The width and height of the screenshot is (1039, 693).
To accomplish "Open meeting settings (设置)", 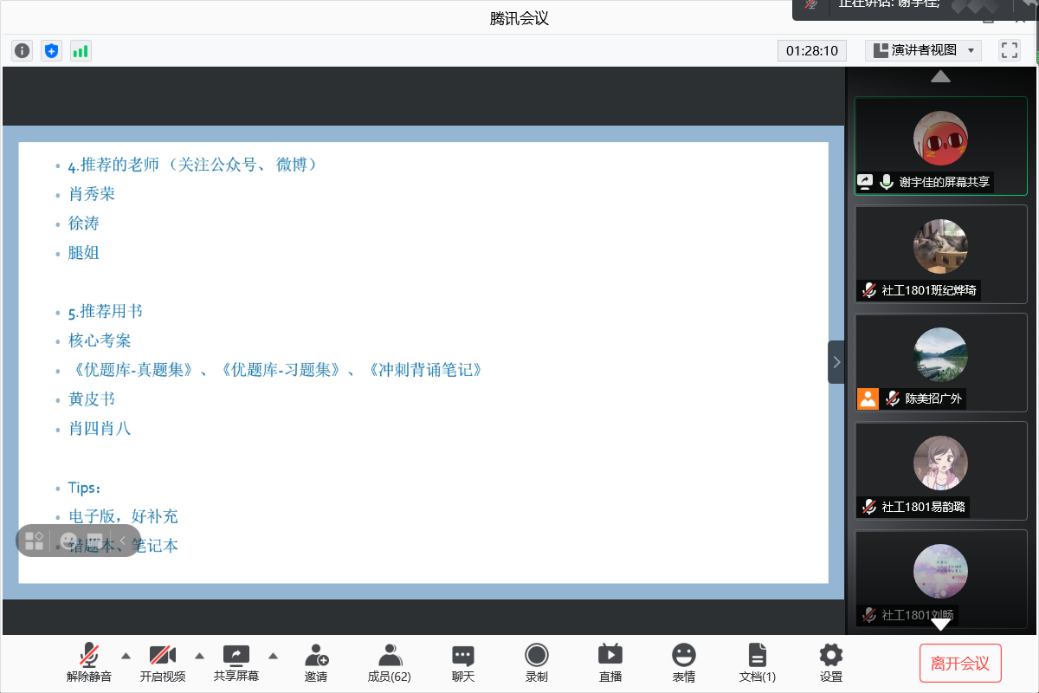I will (831, 663).
